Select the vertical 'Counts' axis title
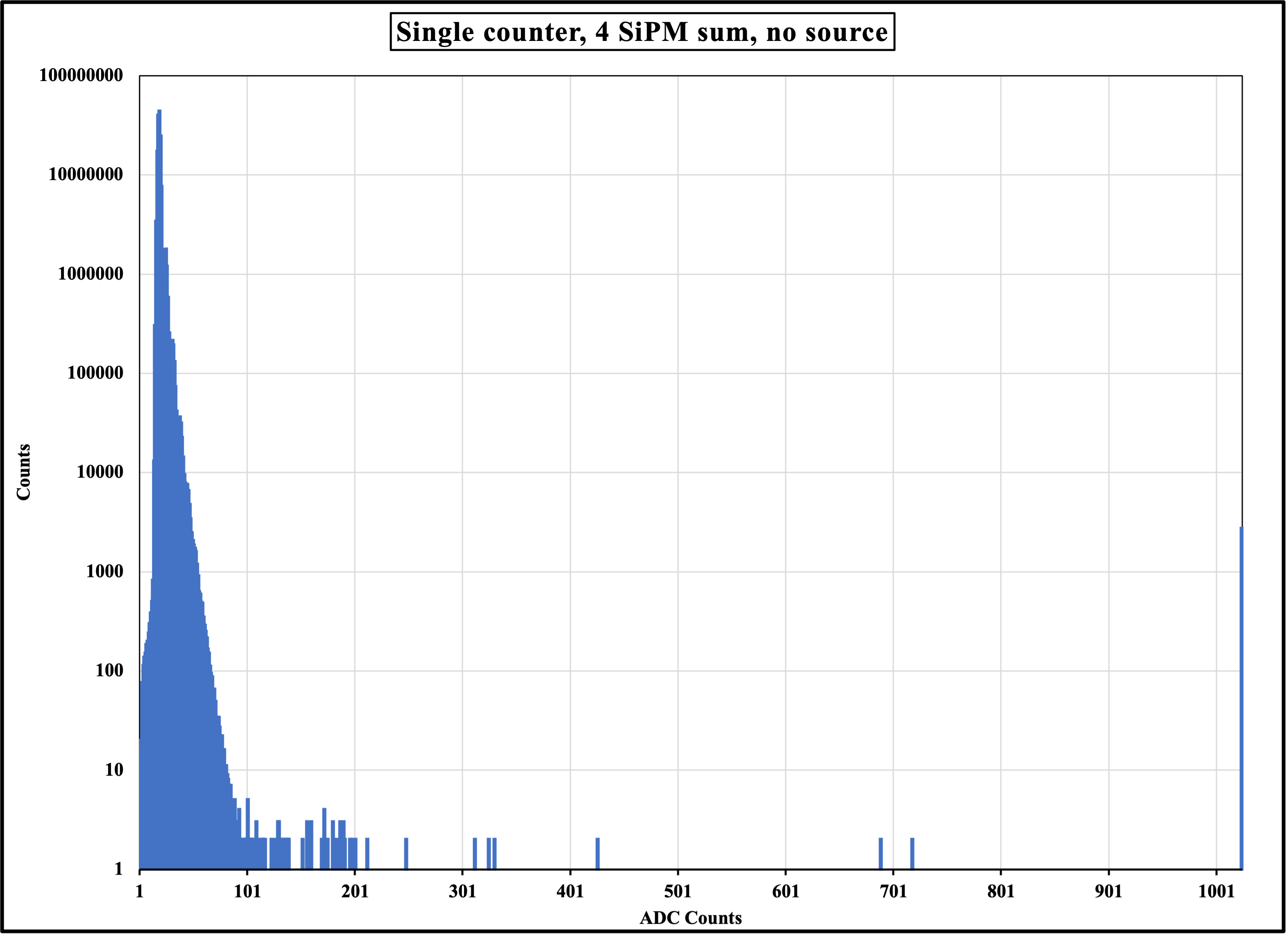The width and height of the screenshot is (1288, 936). (23, 472)
